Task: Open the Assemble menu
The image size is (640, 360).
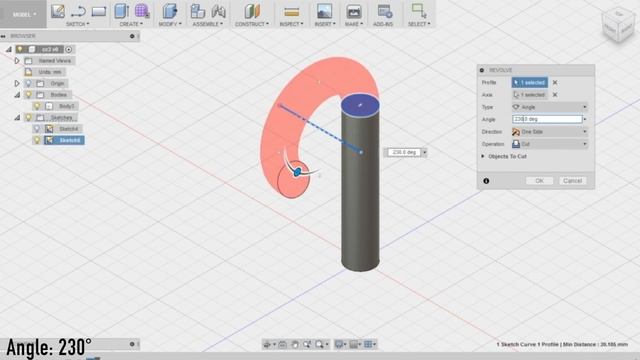Action: (208, 24)
